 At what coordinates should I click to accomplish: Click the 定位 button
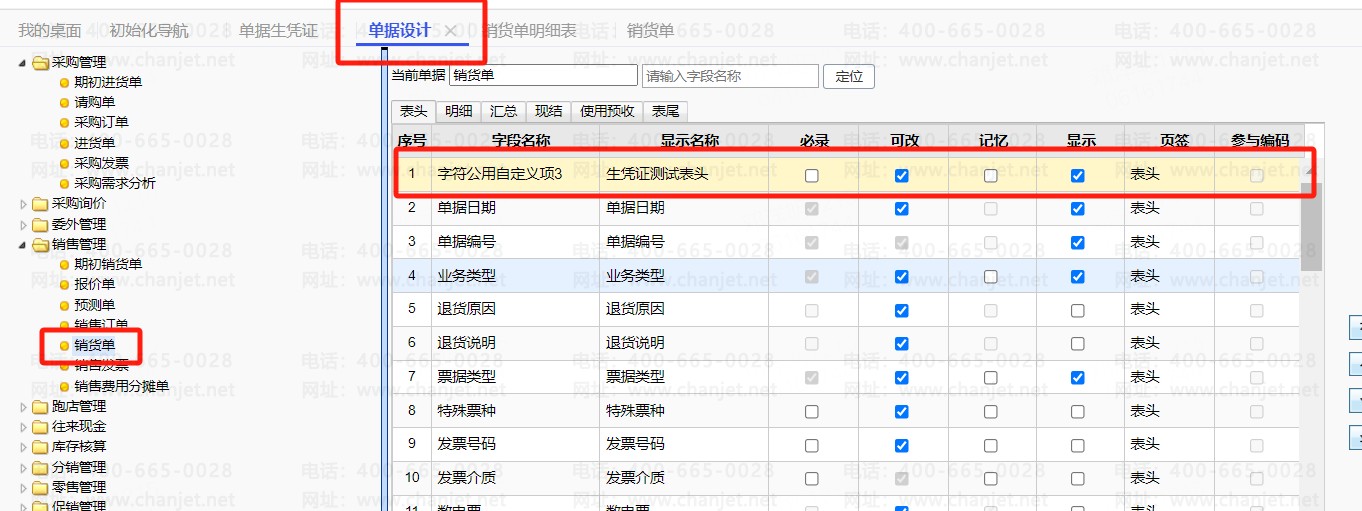pos(849,76)
